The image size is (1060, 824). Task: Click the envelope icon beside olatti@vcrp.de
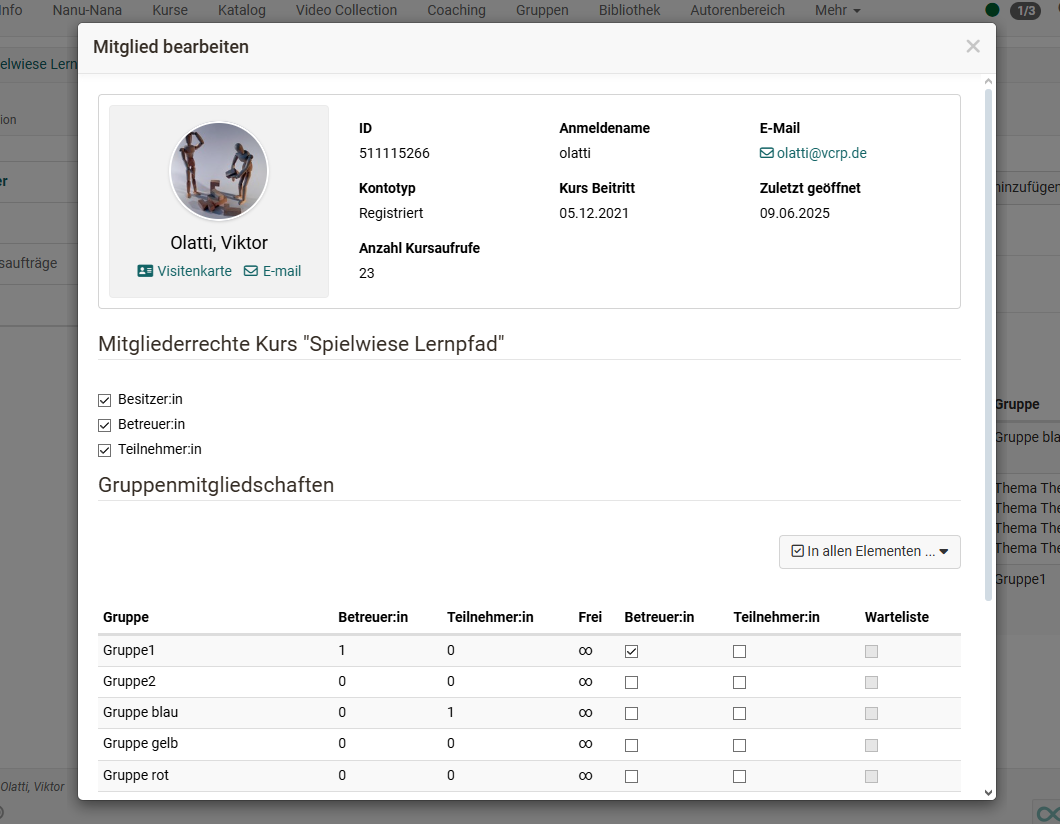click(766, 154)
